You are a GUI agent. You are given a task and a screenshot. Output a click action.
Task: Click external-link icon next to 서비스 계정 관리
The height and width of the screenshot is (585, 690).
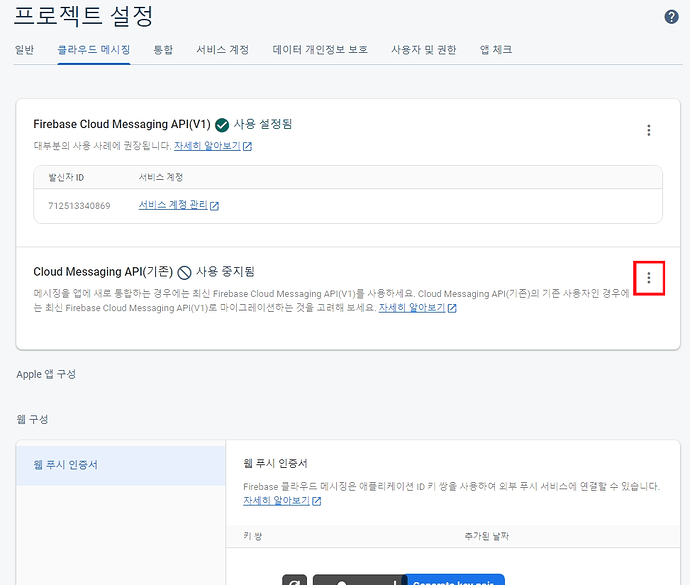(x=214, y=206)
